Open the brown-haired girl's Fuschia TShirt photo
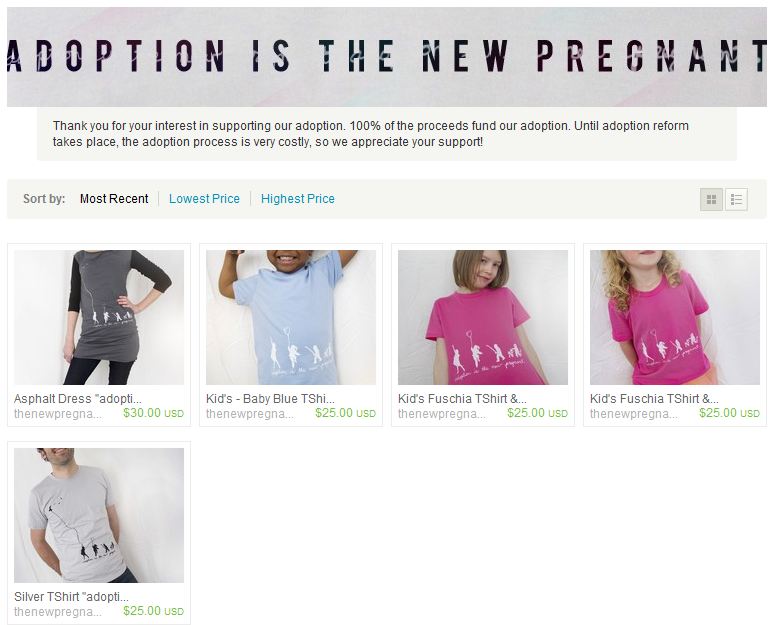This screenshot has width=777, height=625. pyautogui.click(x=483, y=317)
